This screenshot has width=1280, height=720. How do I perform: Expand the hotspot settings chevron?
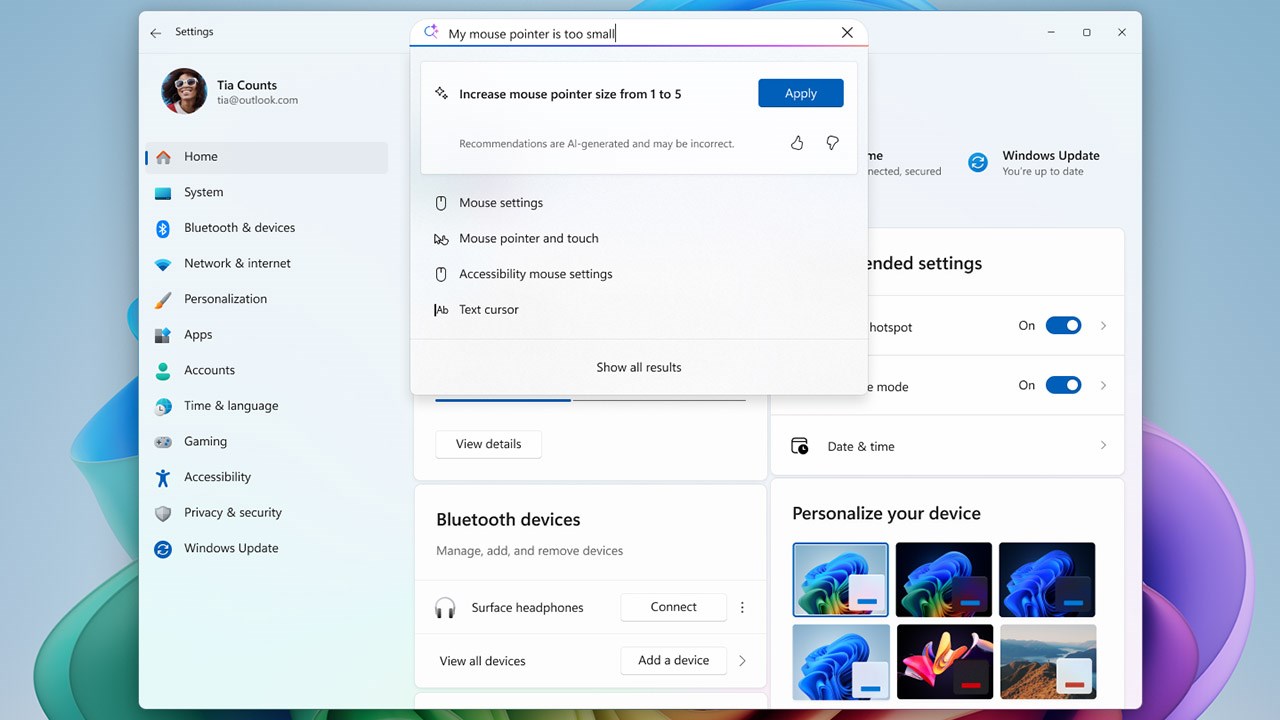(x=1103, y=326)
